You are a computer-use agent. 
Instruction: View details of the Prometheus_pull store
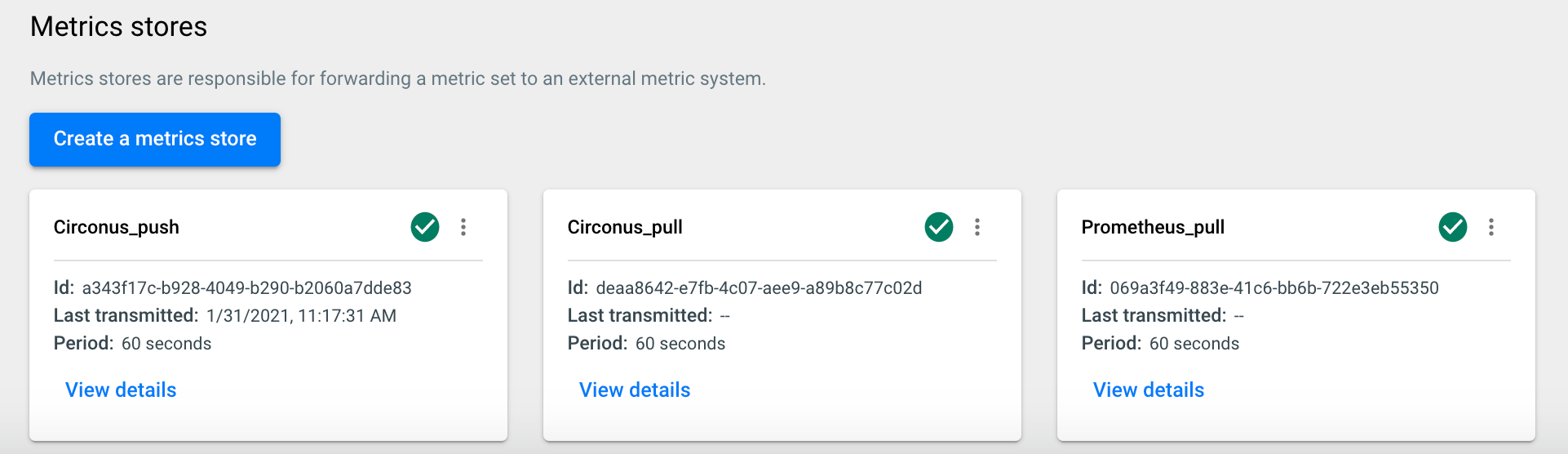pyautogui.click(x=1149, y=390)
